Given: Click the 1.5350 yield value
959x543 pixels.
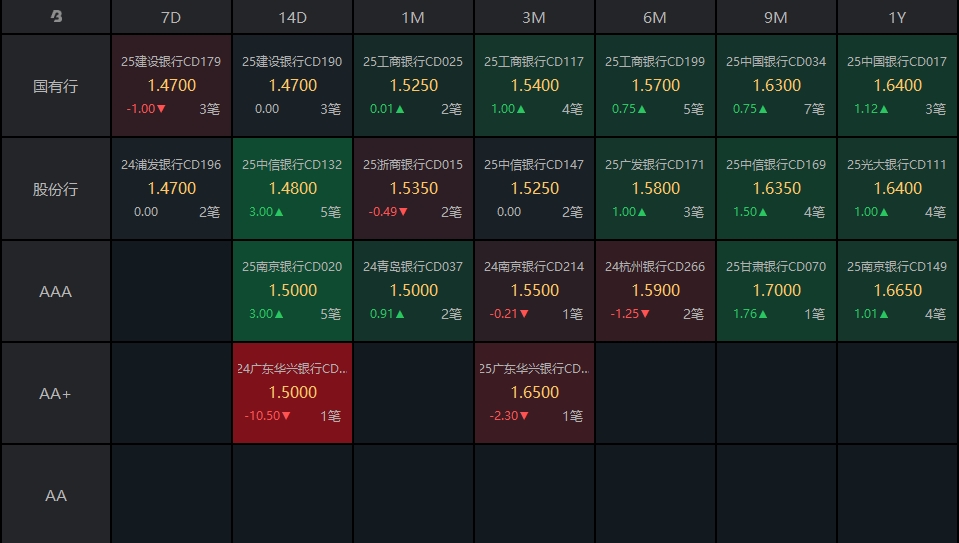Looking at the screenshot, I should pyautogui.click(x=414, y=188).
